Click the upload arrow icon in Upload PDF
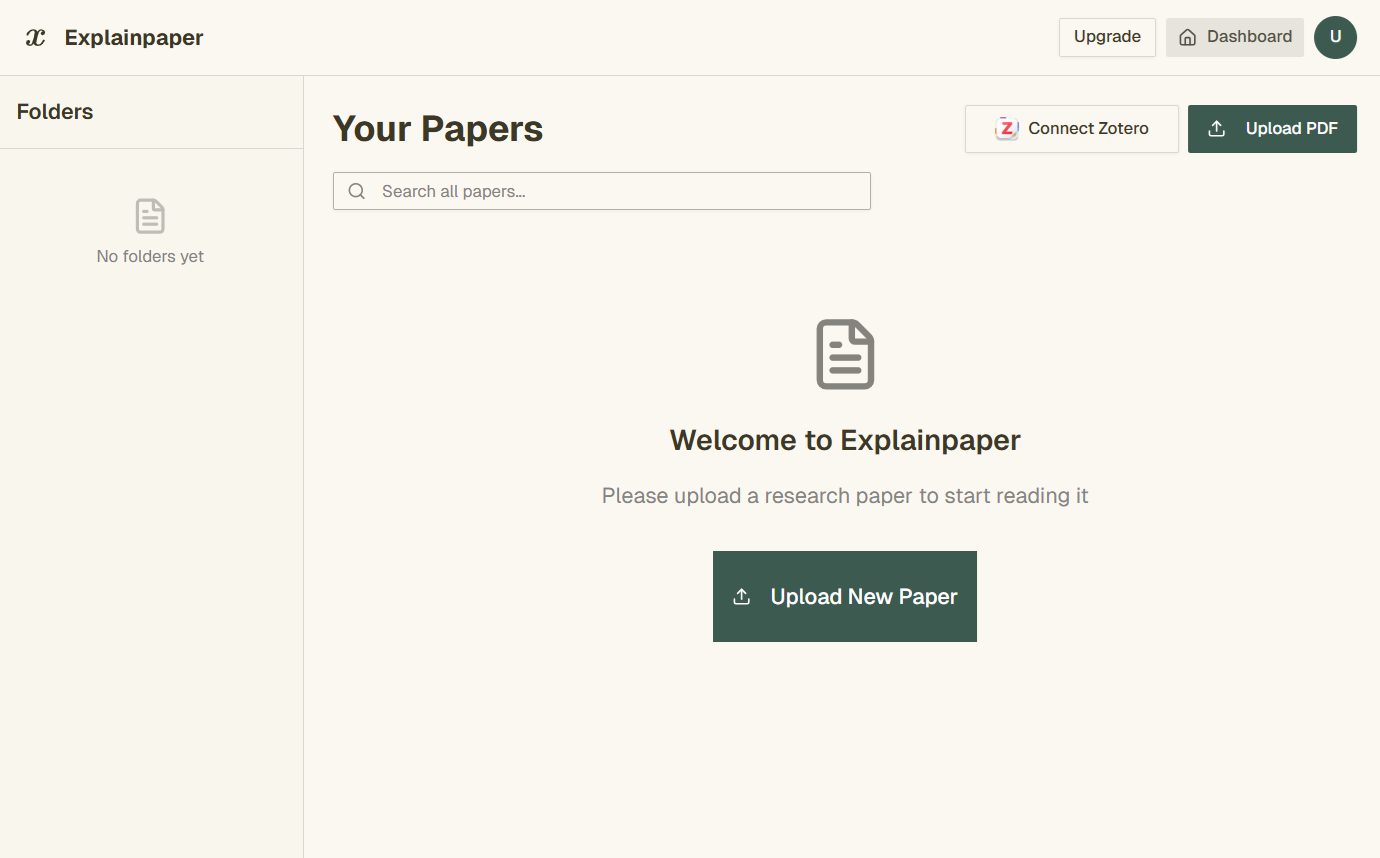The width and height of the screenshot is (1380, 858). pos(1217,129)
